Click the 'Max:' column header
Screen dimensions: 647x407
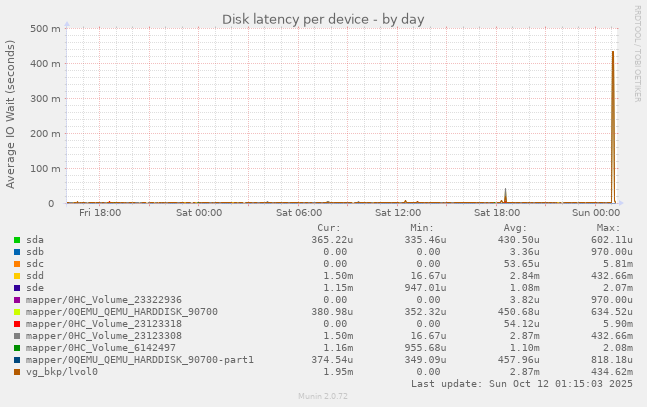pyautogui.click(x=608, y=228)
